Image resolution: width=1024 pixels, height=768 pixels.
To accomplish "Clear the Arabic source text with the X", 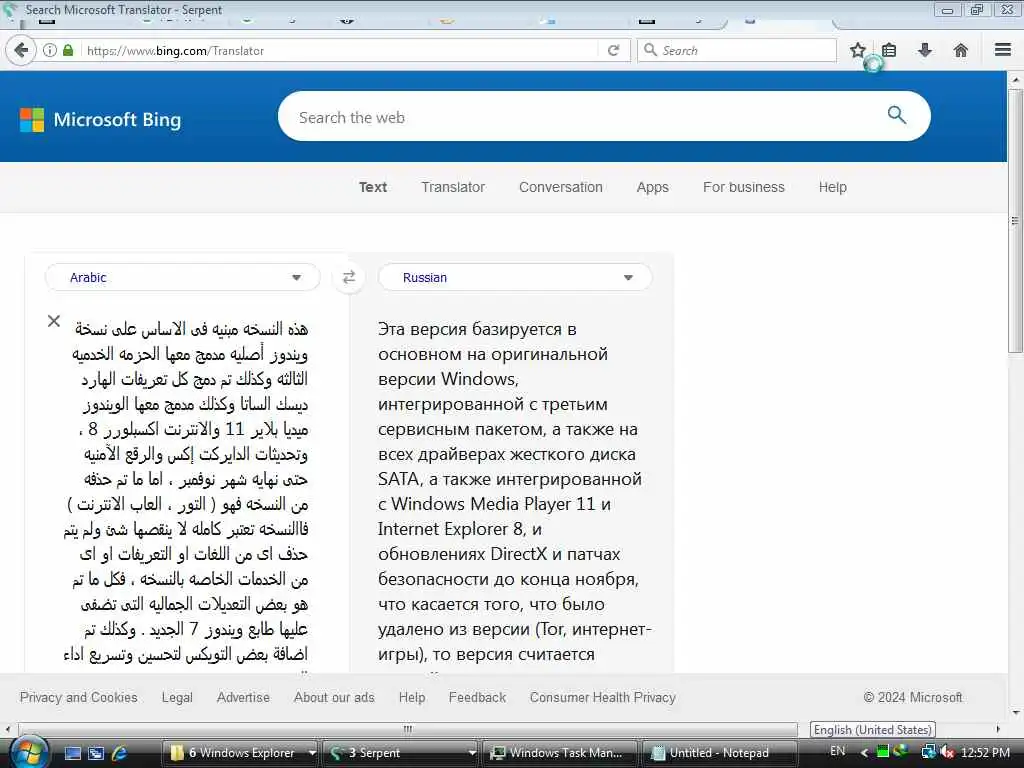I will (x=54, y=321).
